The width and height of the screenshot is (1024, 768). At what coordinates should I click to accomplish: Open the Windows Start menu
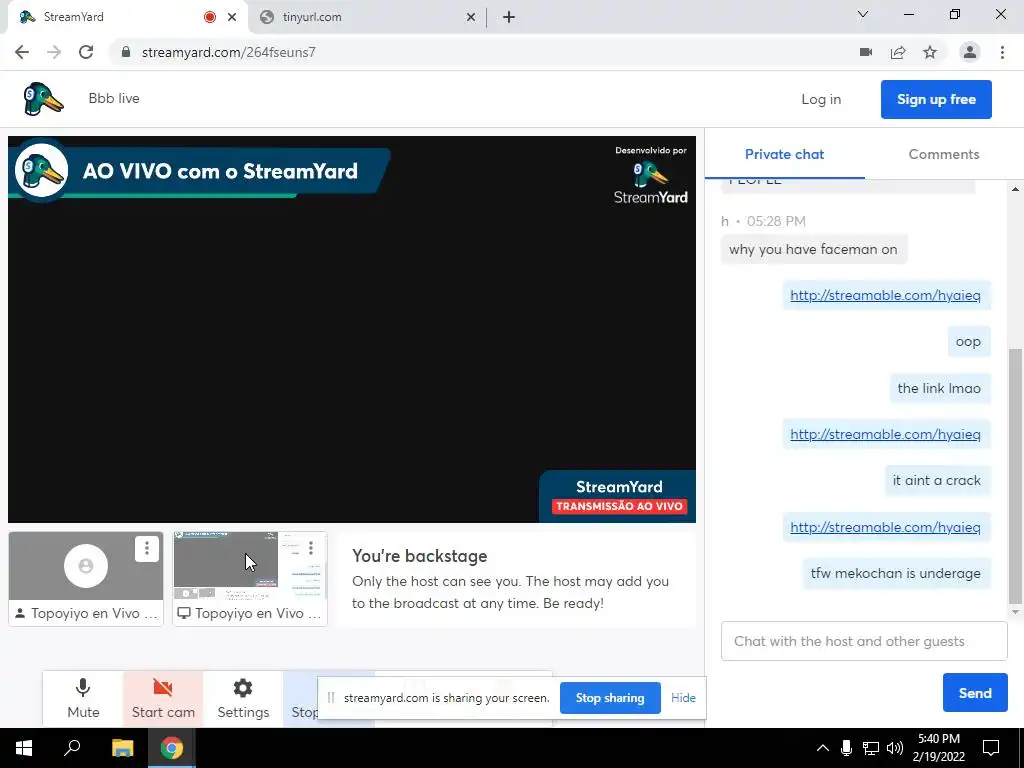point(24,748)
